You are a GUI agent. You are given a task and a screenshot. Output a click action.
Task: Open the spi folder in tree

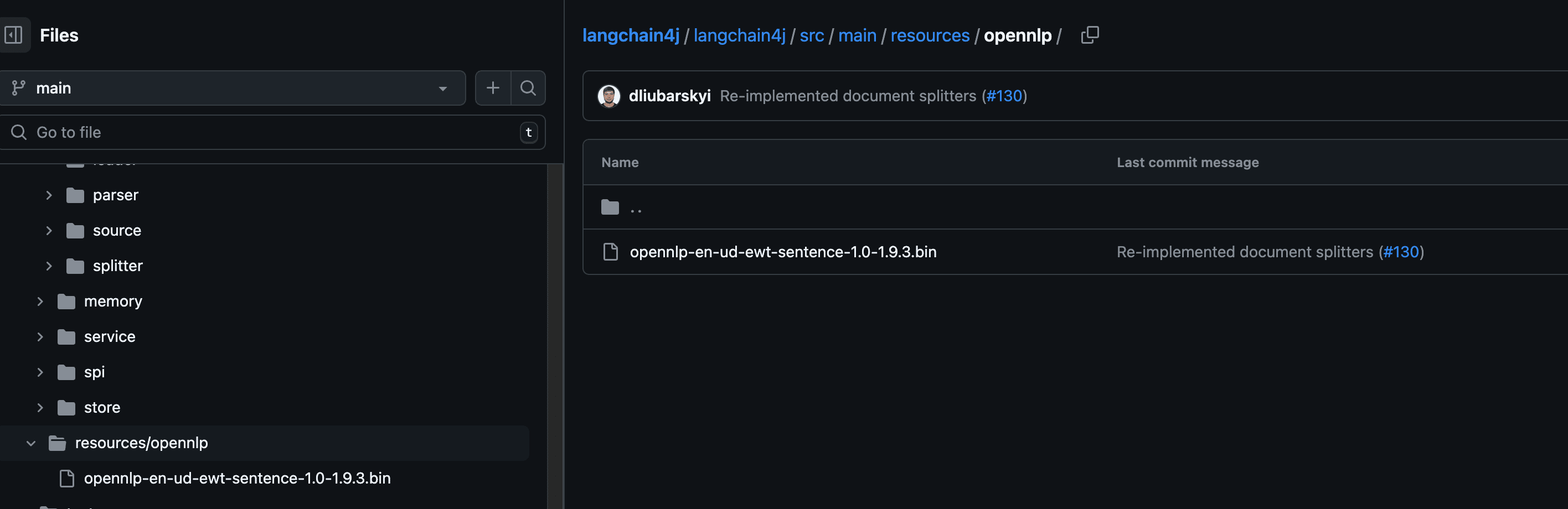pyautogui.click(x=94, y=372)
